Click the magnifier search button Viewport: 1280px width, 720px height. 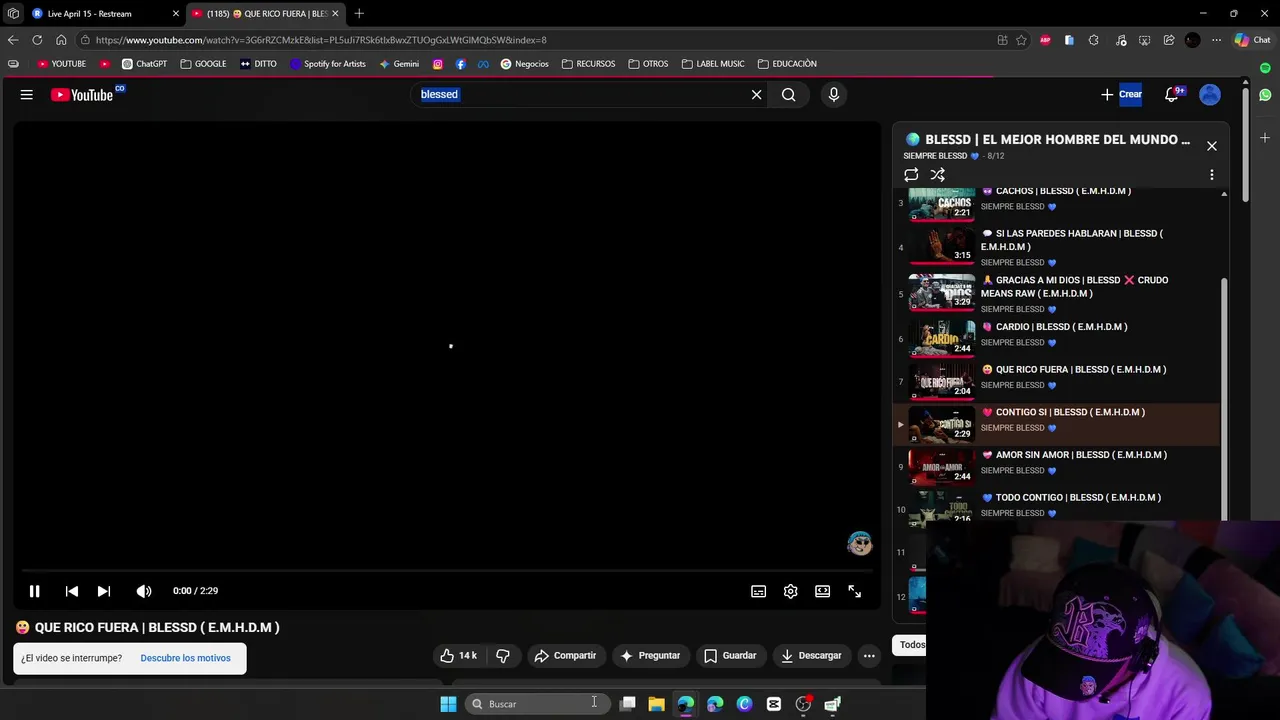click(x=789, y=94)
